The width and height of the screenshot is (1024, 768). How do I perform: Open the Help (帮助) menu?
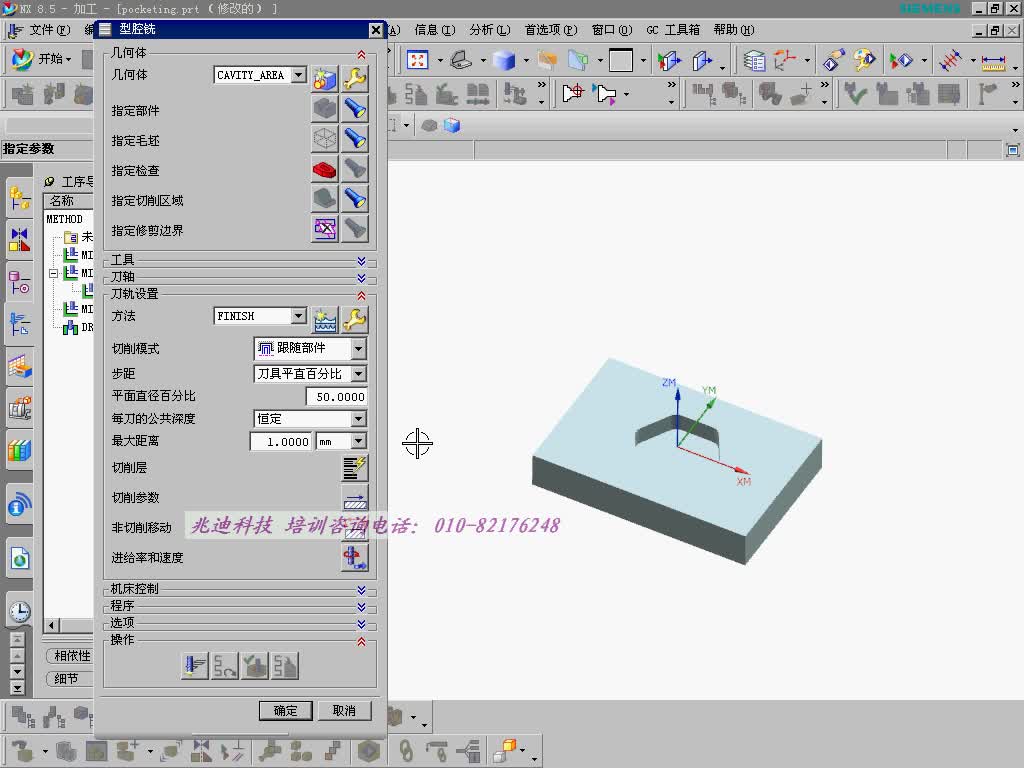coord(733,30)
